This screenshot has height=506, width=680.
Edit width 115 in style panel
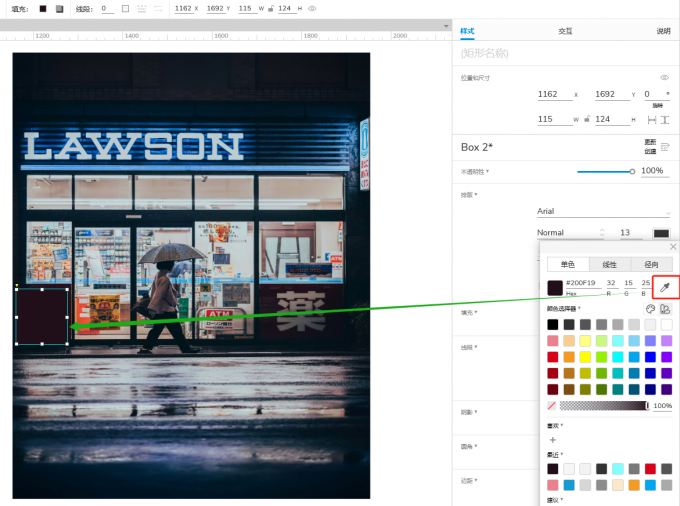pyautogui.click(x=555, y=119)
